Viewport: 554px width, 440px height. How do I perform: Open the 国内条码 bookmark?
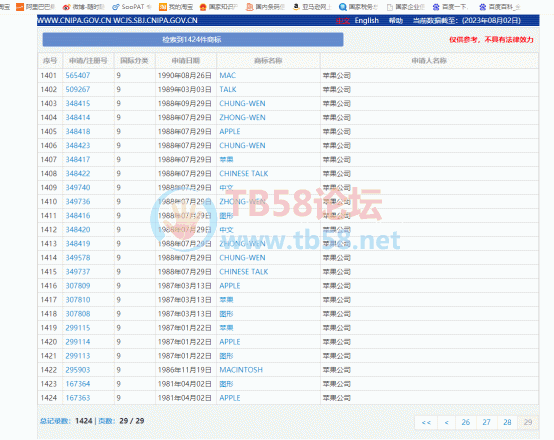[x=265, y=7]
